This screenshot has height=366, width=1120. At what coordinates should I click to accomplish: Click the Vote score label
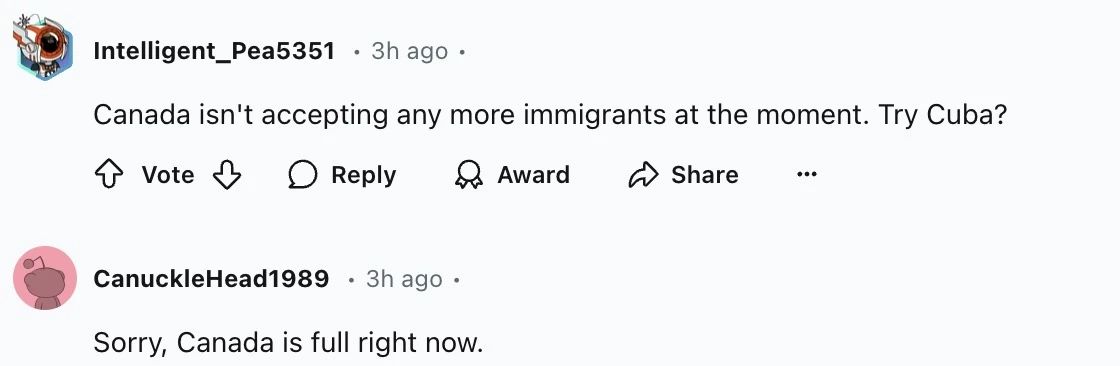168,175
